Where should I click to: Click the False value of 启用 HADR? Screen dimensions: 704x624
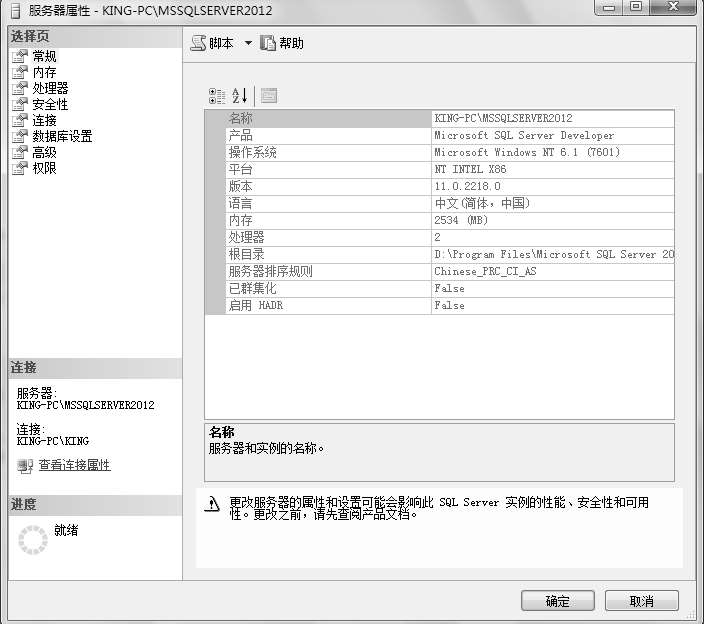449,306
